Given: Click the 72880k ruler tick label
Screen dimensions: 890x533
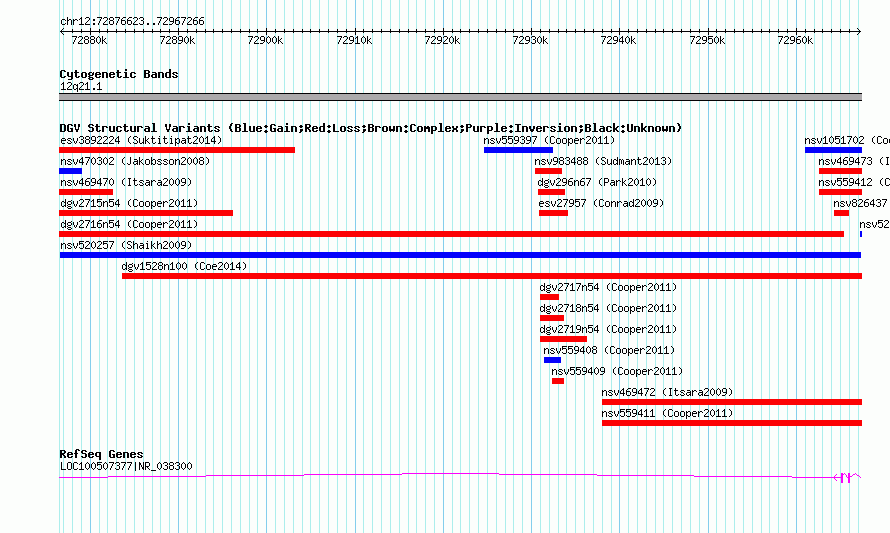Looking at the screenshot, I should pos(89,40).
